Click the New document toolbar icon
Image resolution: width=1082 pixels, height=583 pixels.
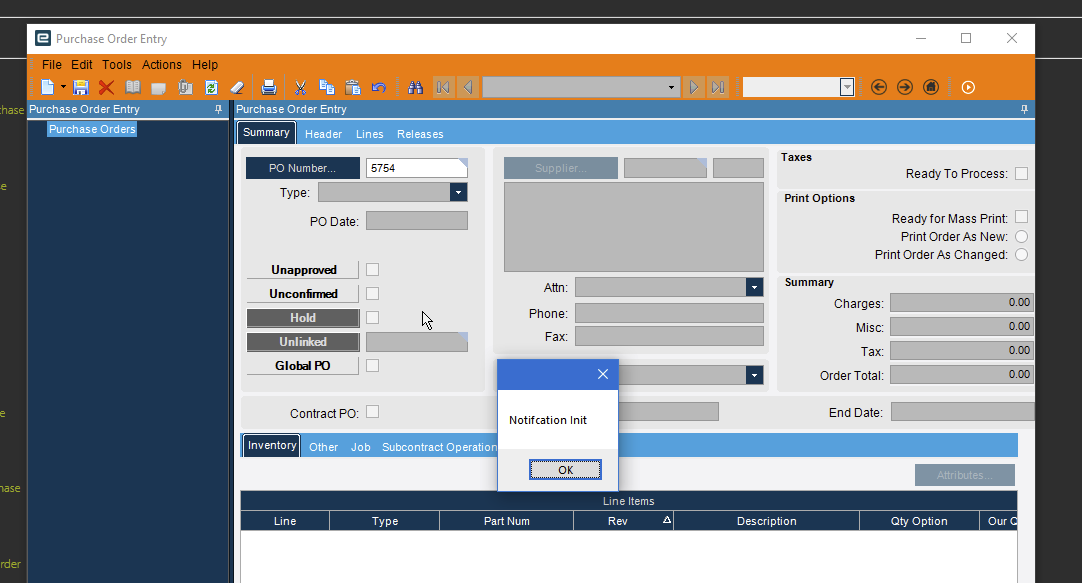(x=48, y=88)
